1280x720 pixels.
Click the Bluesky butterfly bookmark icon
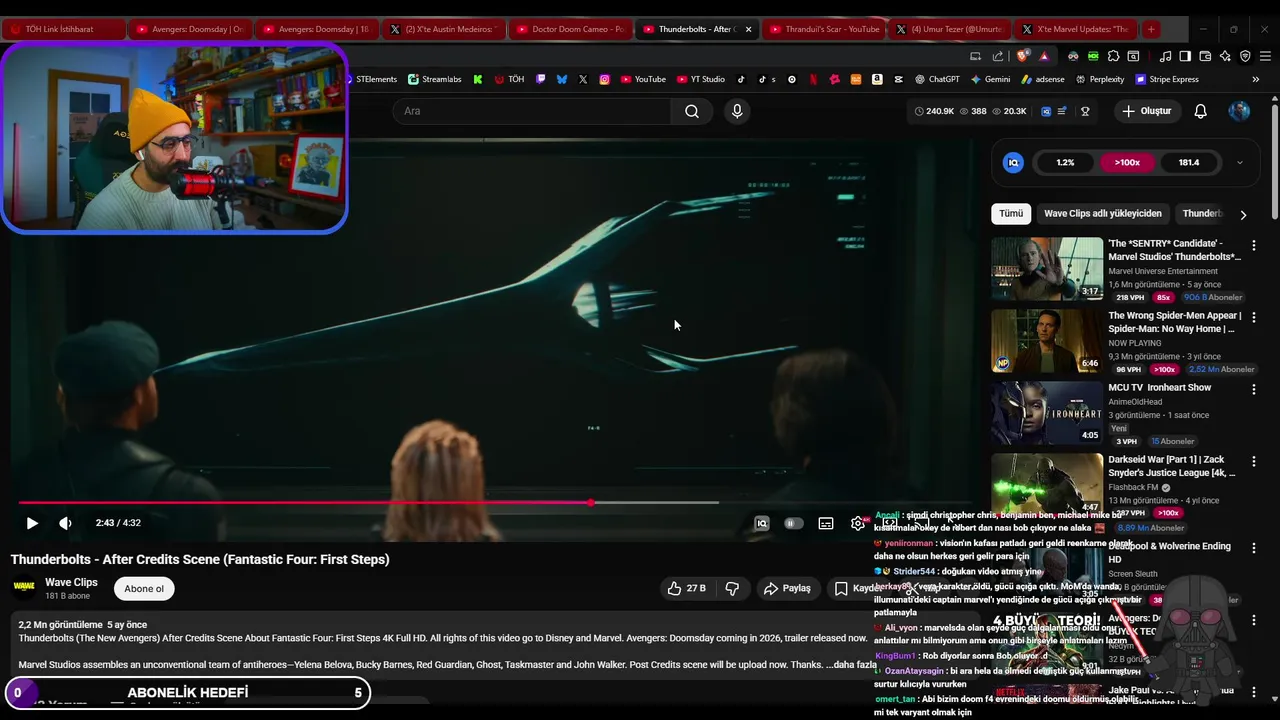click(x=562, y=79)
